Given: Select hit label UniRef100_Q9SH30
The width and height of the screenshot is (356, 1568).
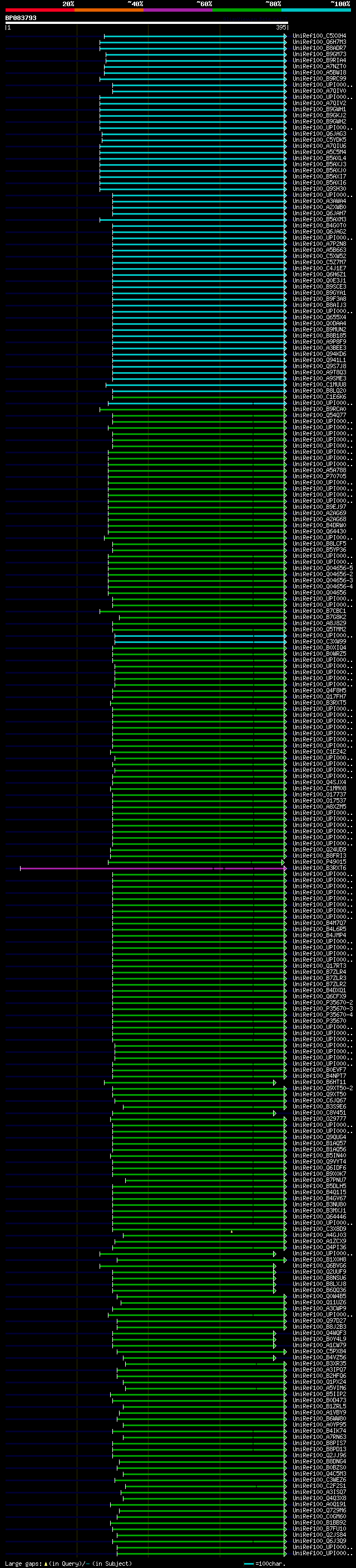Looking at the screenshot, I should pos(319,189).
